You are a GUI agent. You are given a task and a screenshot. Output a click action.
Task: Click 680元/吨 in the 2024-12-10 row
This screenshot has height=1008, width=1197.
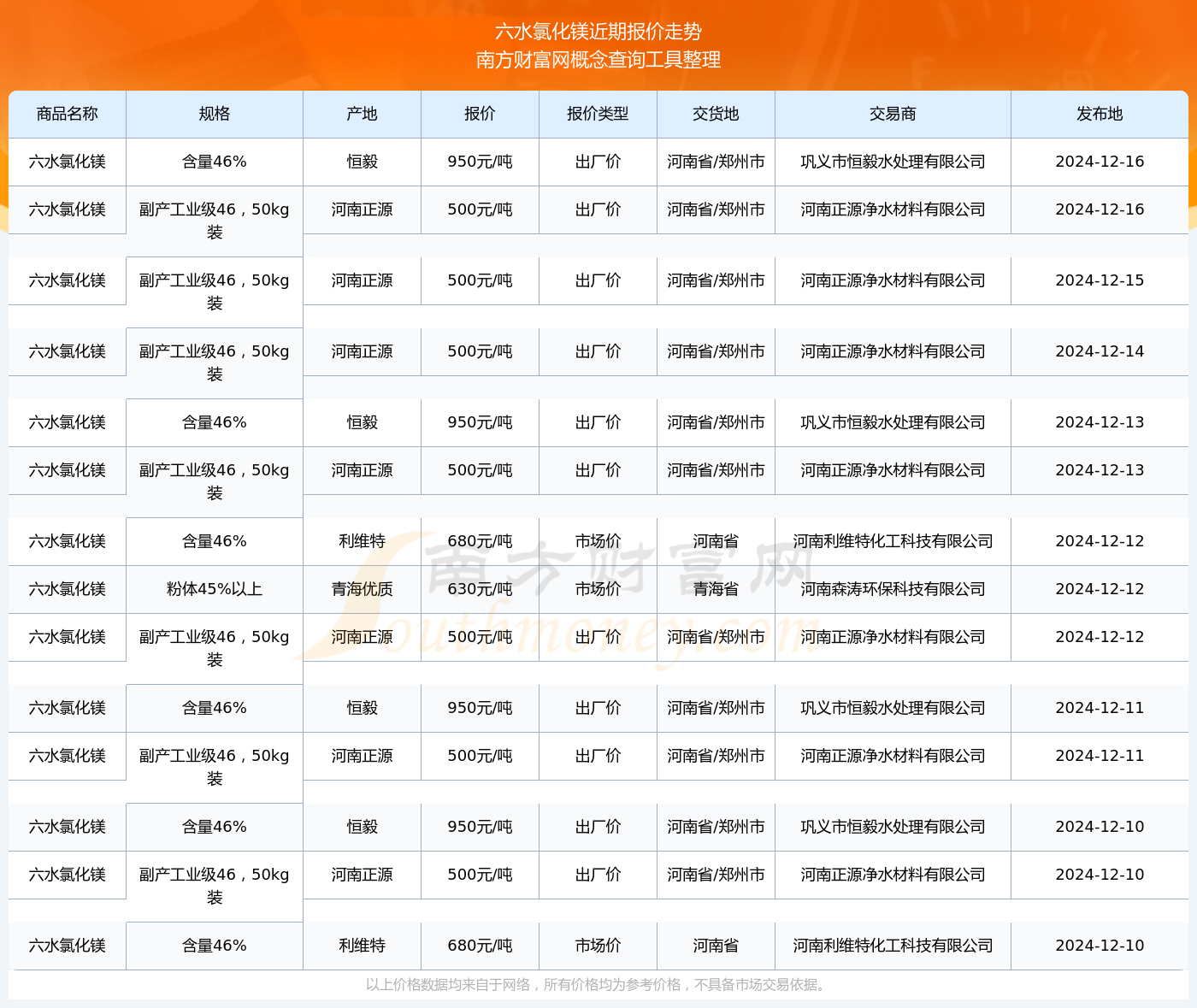(x=480, y=946)
